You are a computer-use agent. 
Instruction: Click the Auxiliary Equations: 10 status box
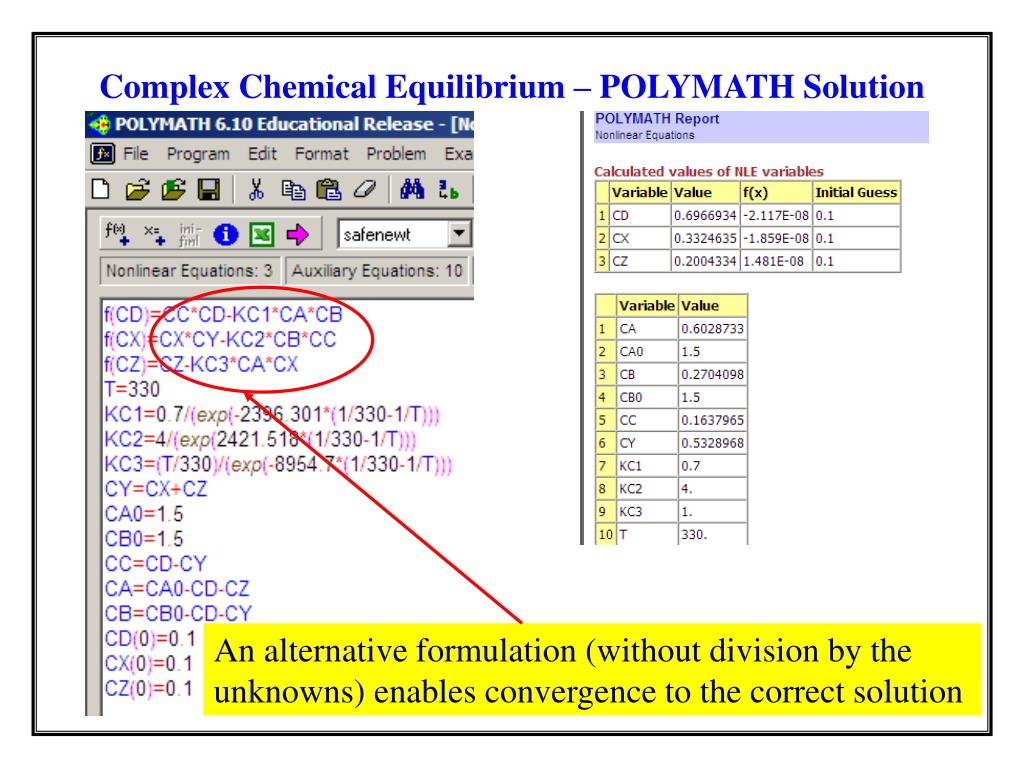coord(377,270)
